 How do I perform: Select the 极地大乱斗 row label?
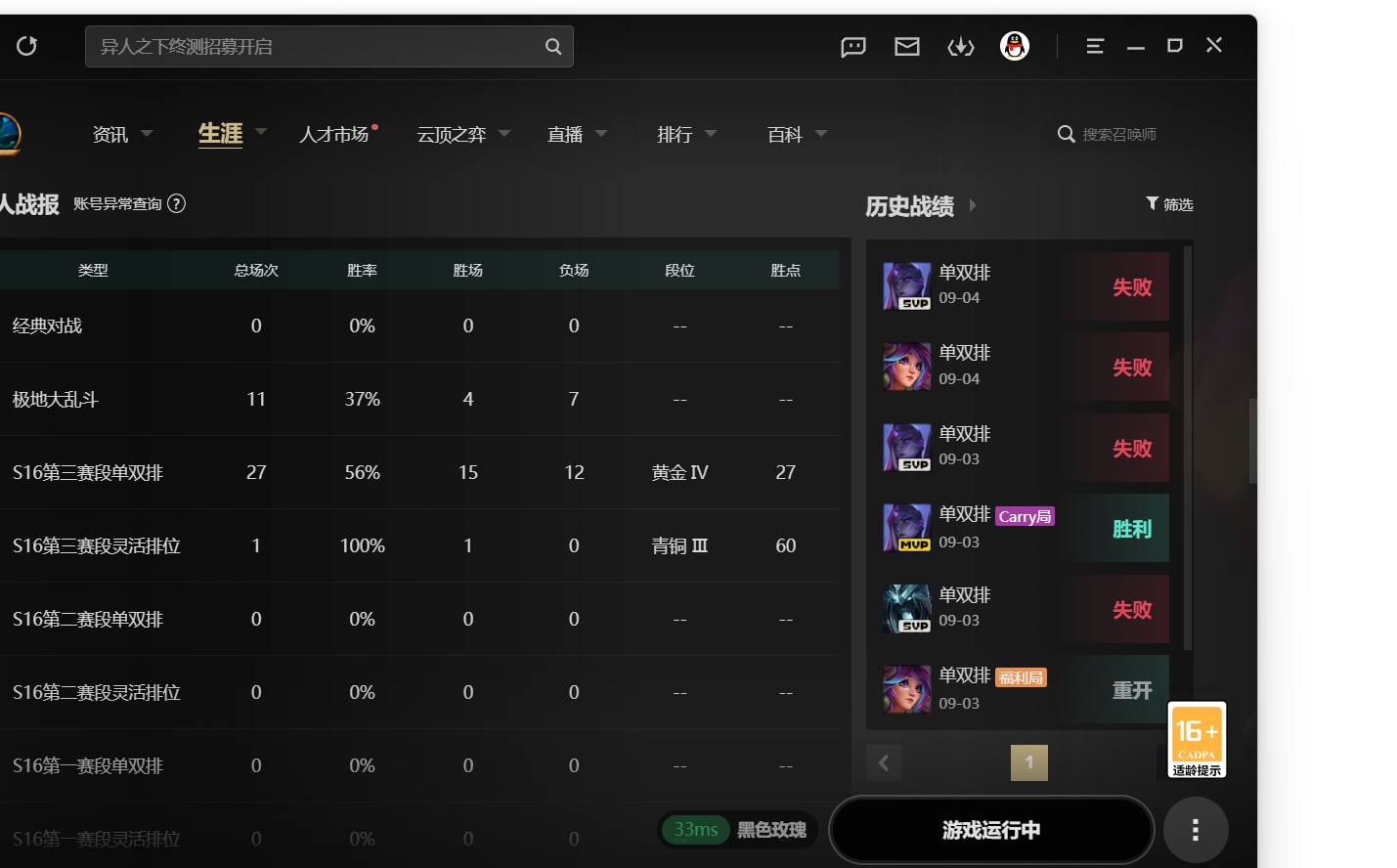[x=56, y=399]
